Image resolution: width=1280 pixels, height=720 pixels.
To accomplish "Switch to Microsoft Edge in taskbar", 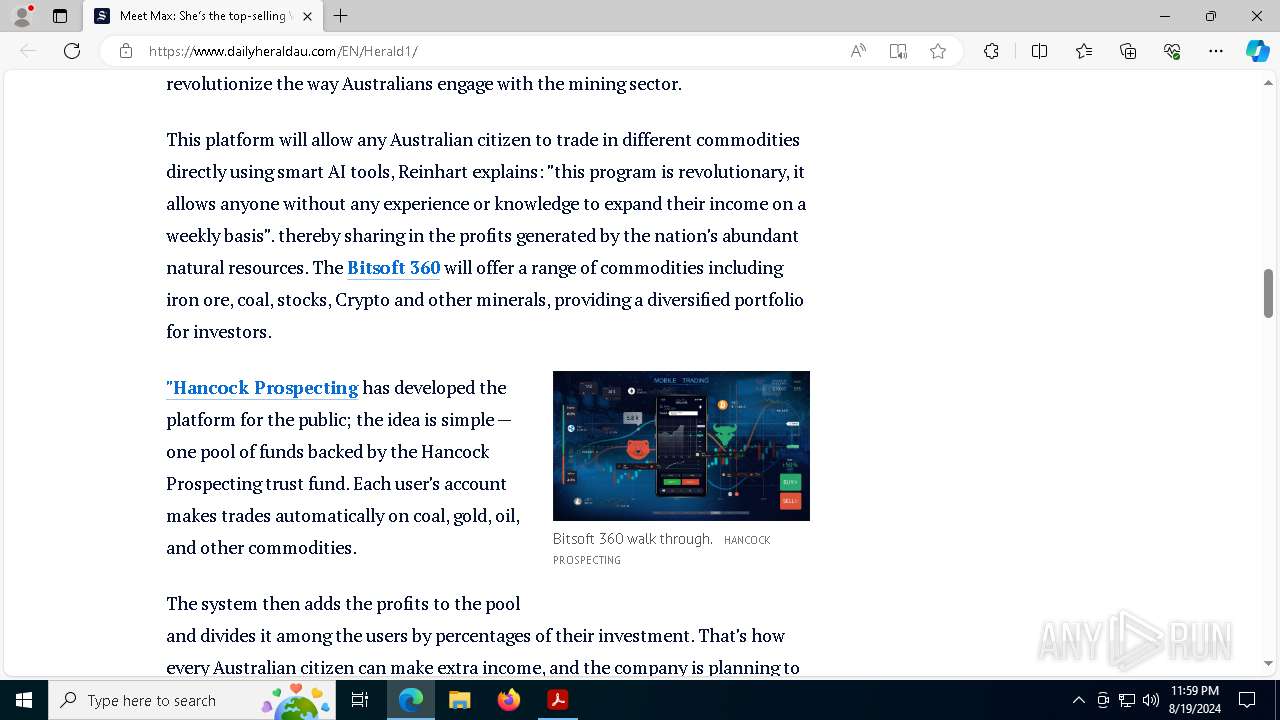I will click(411, 700).
